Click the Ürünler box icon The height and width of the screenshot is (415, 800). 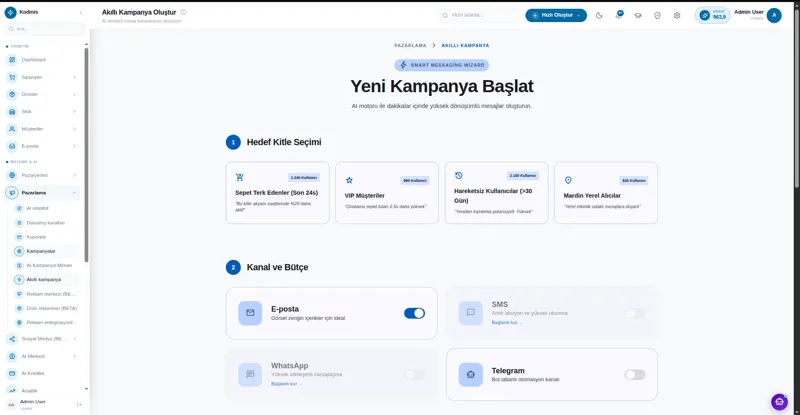[x=12, y=94]
